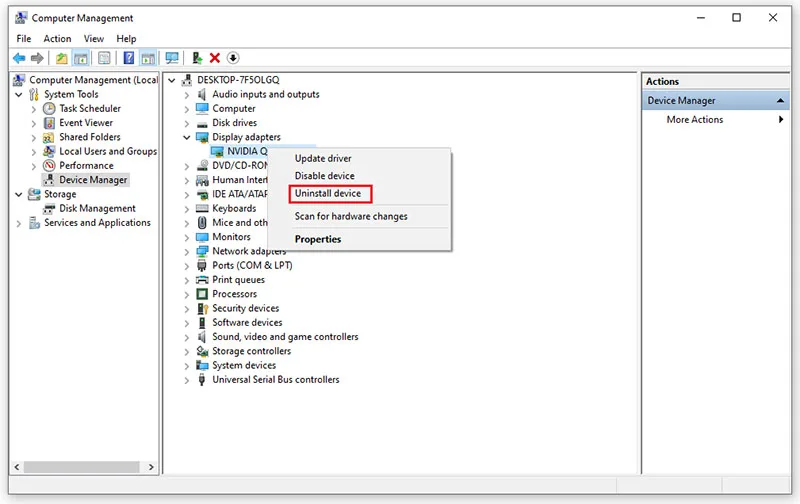
Task: Select Device Manager in the console tree
Action: click(x=93, y=180)
